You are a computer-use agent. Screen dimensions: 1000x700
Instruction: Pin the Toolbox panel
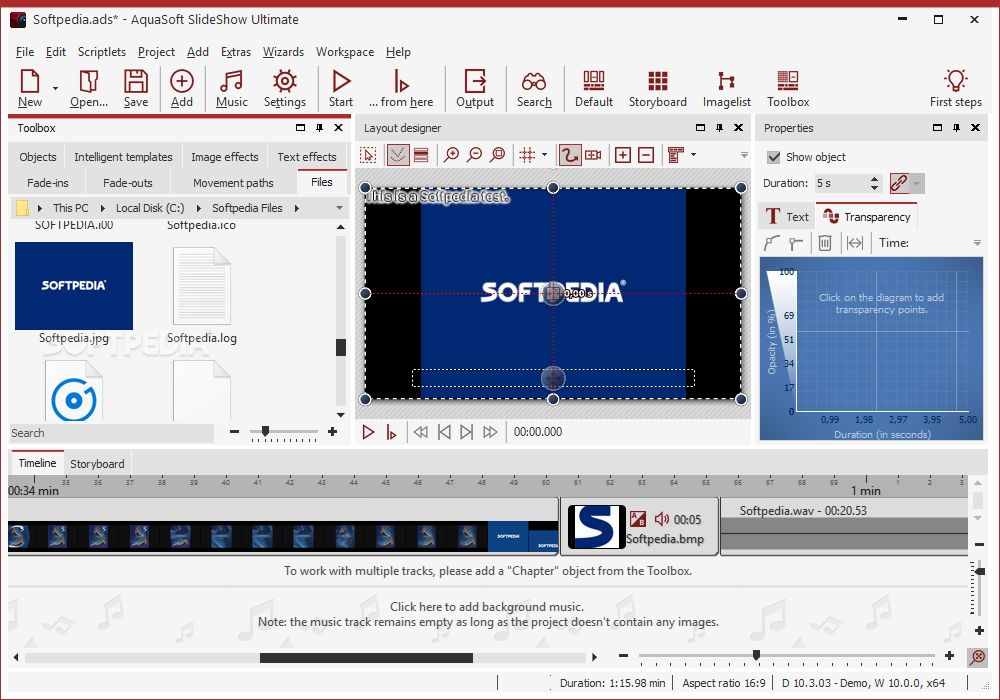(320, 128)
